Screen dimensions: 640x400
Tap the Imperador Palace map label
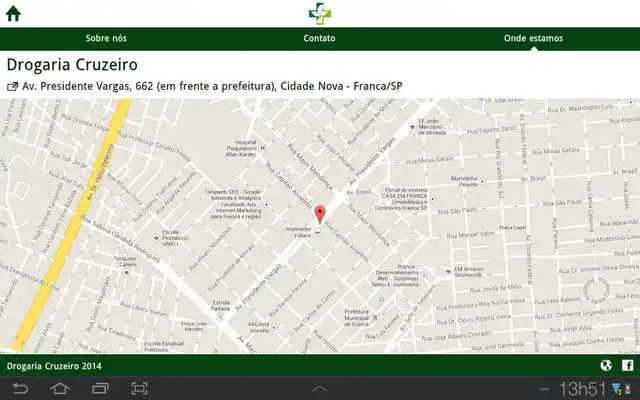298,232
